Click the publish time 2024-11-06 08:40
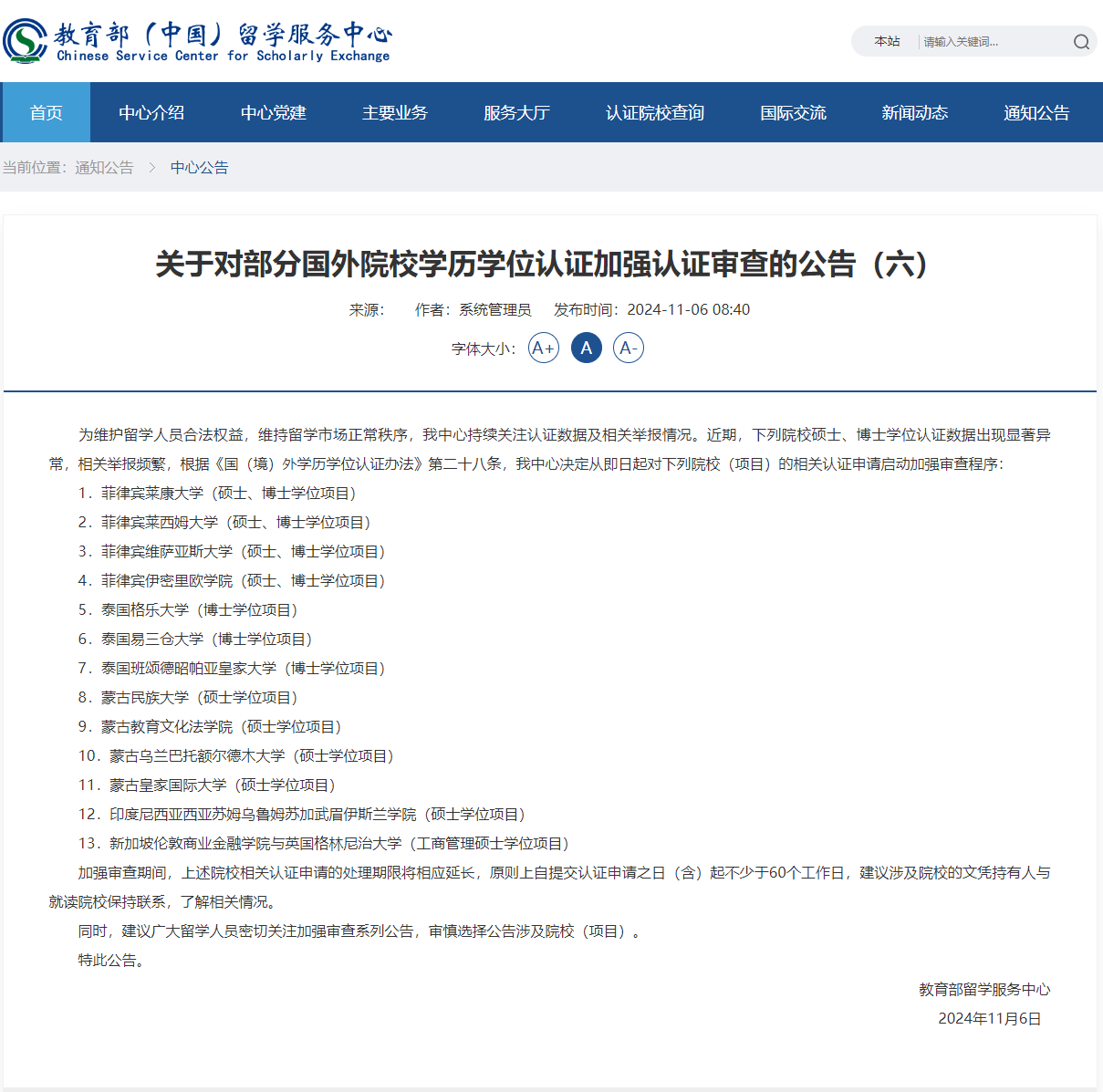The height and width of the screenshot is (1092, 1103). [689, 309]
